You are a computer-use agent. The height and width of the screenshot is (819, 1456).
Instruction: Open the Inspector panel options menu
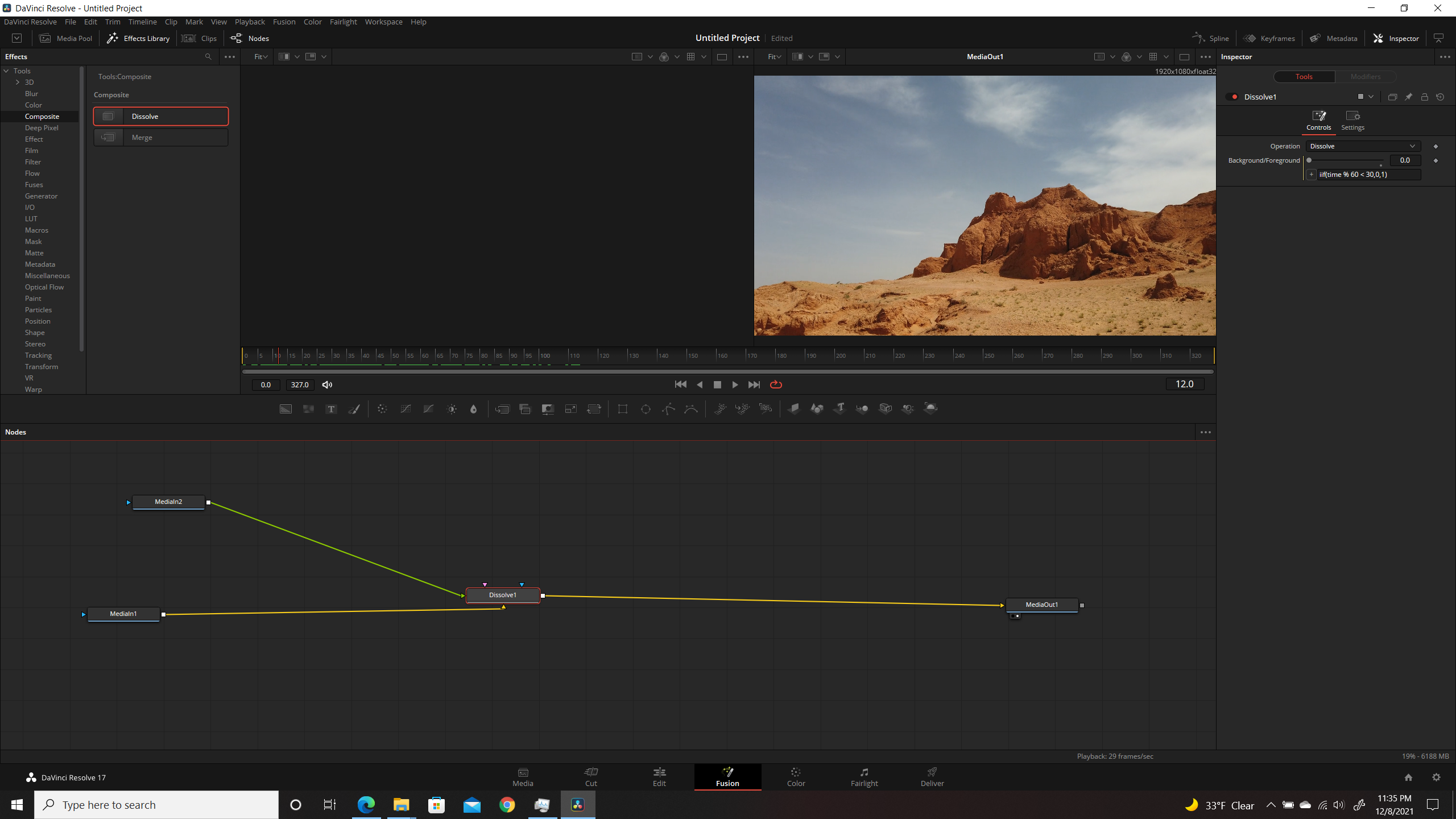[x=1445, y=56]
